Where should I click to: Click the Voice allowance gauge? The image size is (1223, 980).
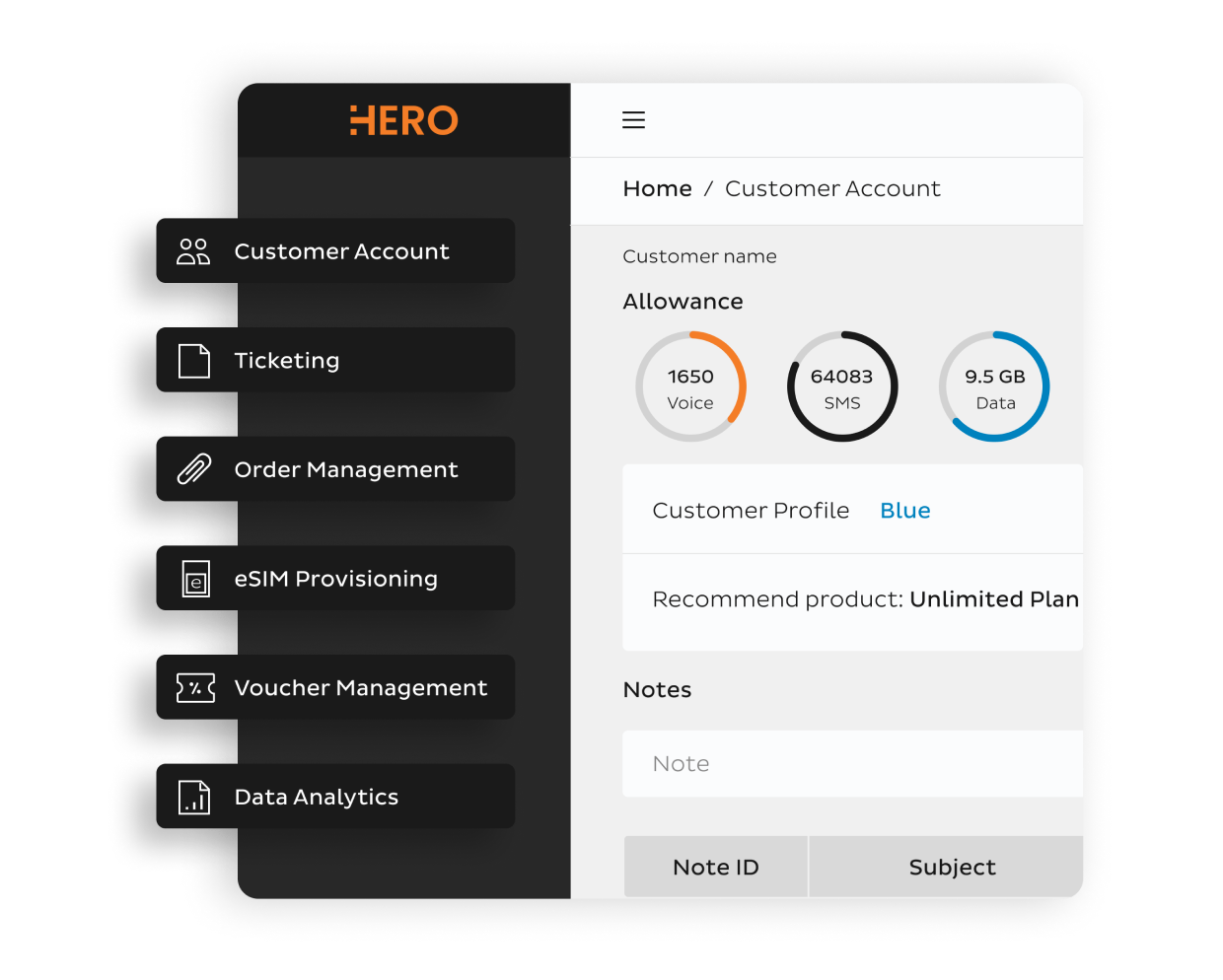click(690, 386)
